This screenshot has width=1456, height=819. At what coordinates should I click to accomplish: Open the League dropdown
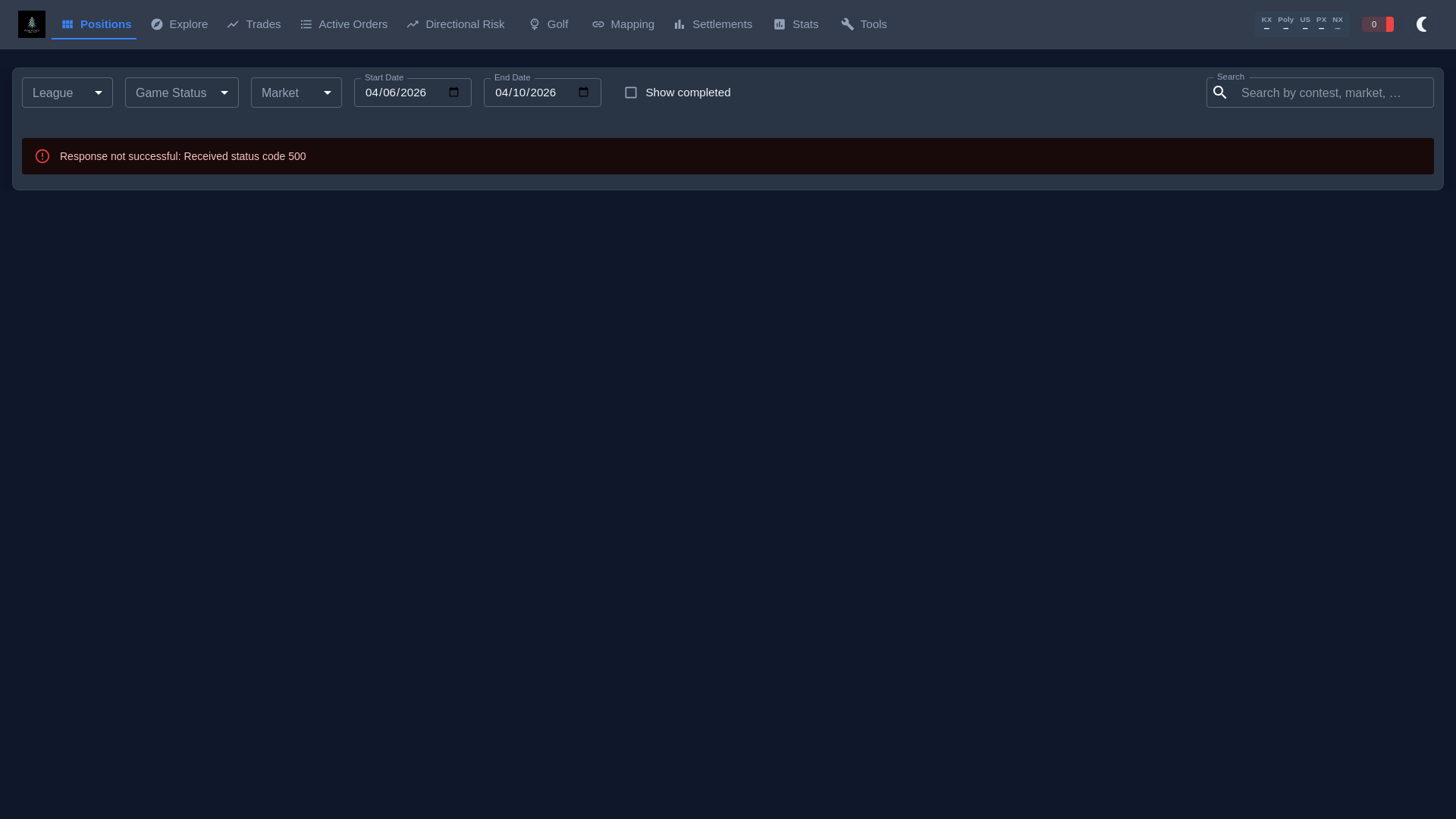click(67, 93)
